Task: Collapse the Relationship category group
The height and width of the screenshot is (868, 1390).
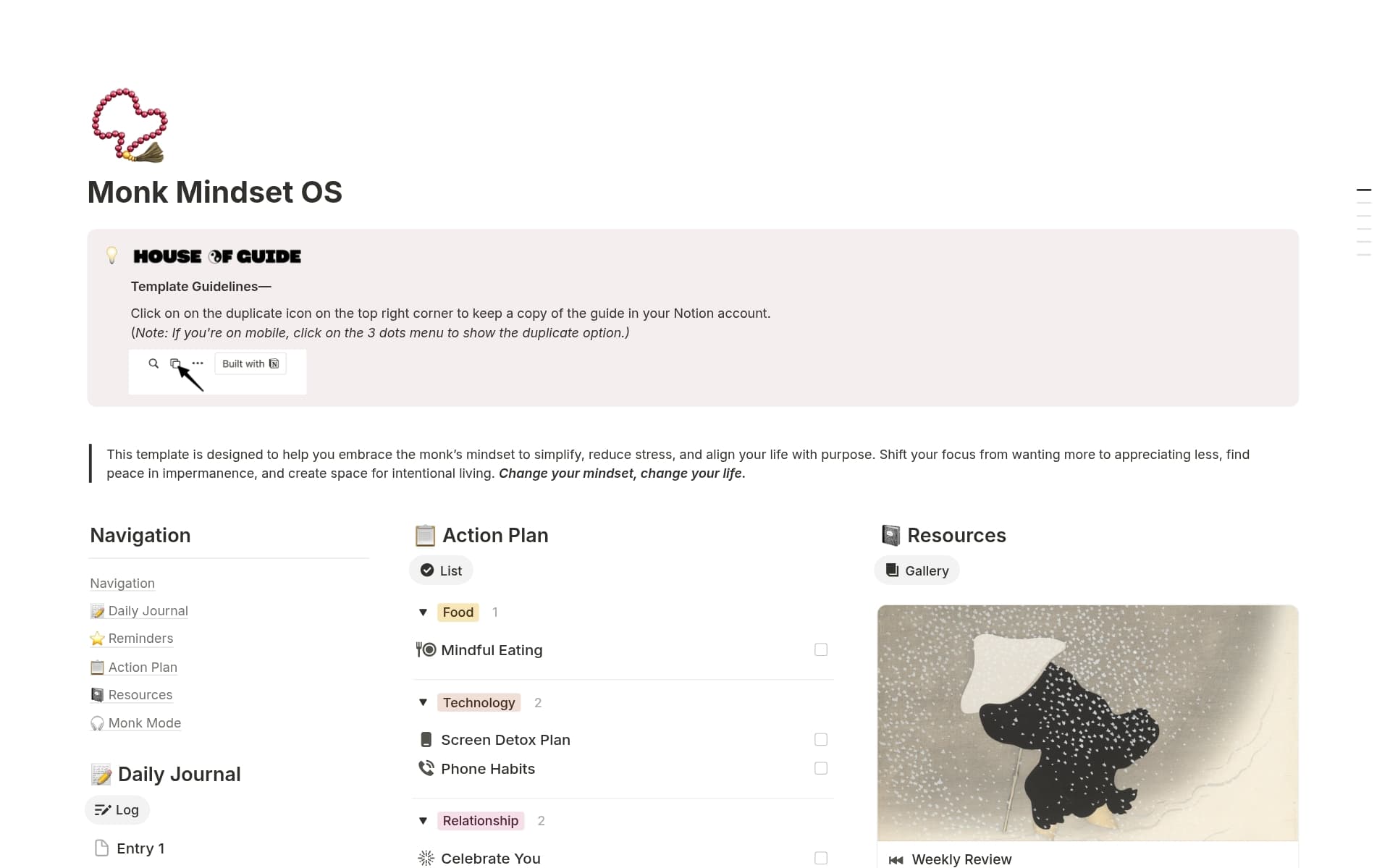Action: (x=424, y=820)
